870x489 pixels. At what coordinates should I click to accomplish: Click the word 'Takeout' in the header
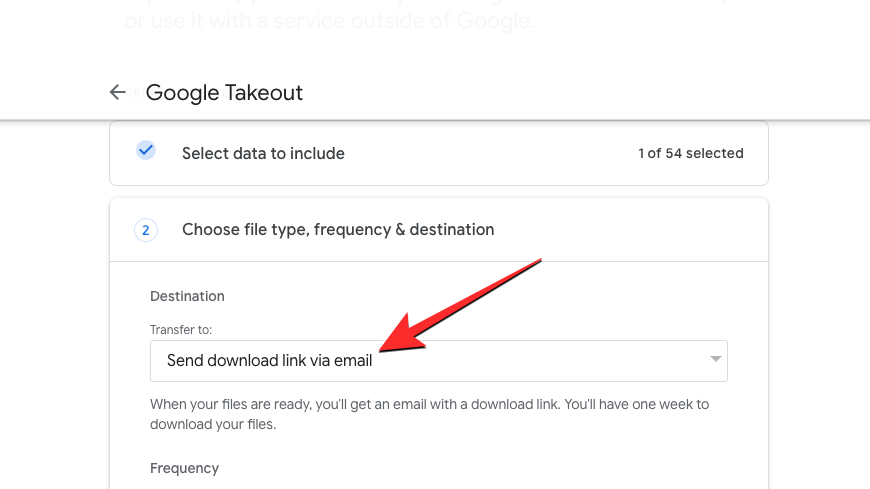point(264,93)
